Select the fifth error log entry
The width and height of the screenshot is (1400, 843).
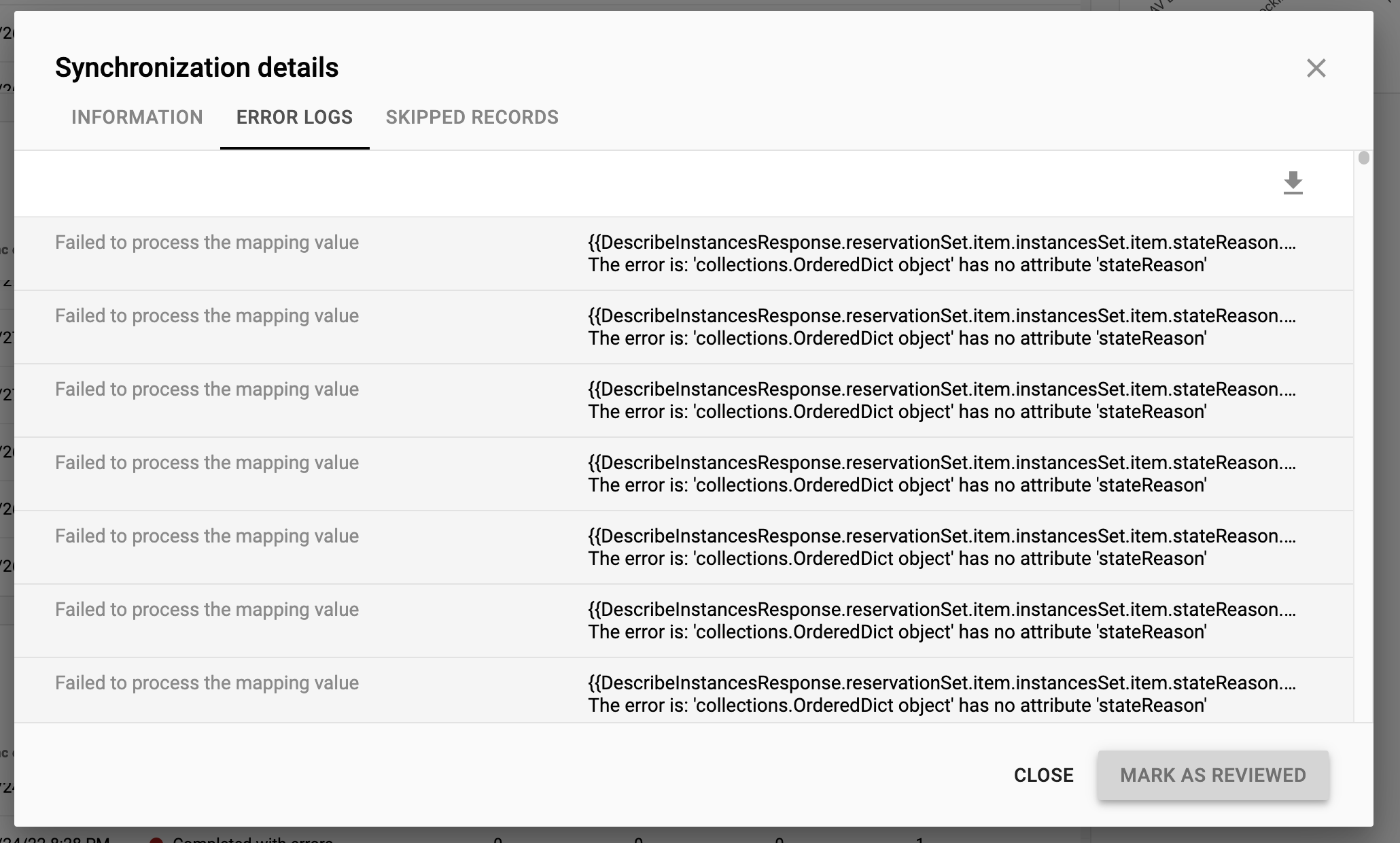tap(207, 536)
